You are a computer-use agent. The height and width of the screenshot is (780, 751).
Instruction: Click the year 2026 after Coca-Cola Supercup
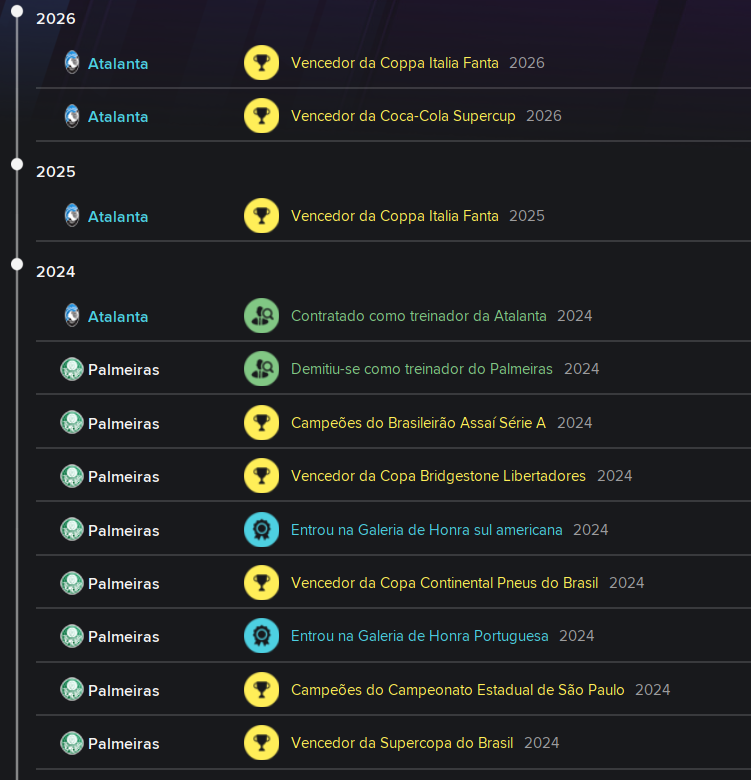pos(544,116)
